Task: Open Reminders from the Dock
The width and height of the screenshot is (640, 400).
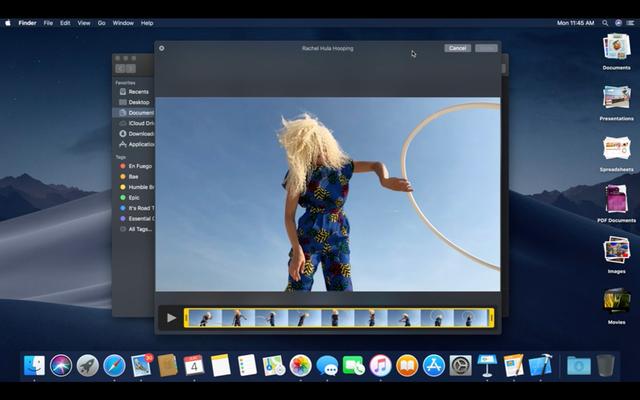Action: [x=247, y=365]
